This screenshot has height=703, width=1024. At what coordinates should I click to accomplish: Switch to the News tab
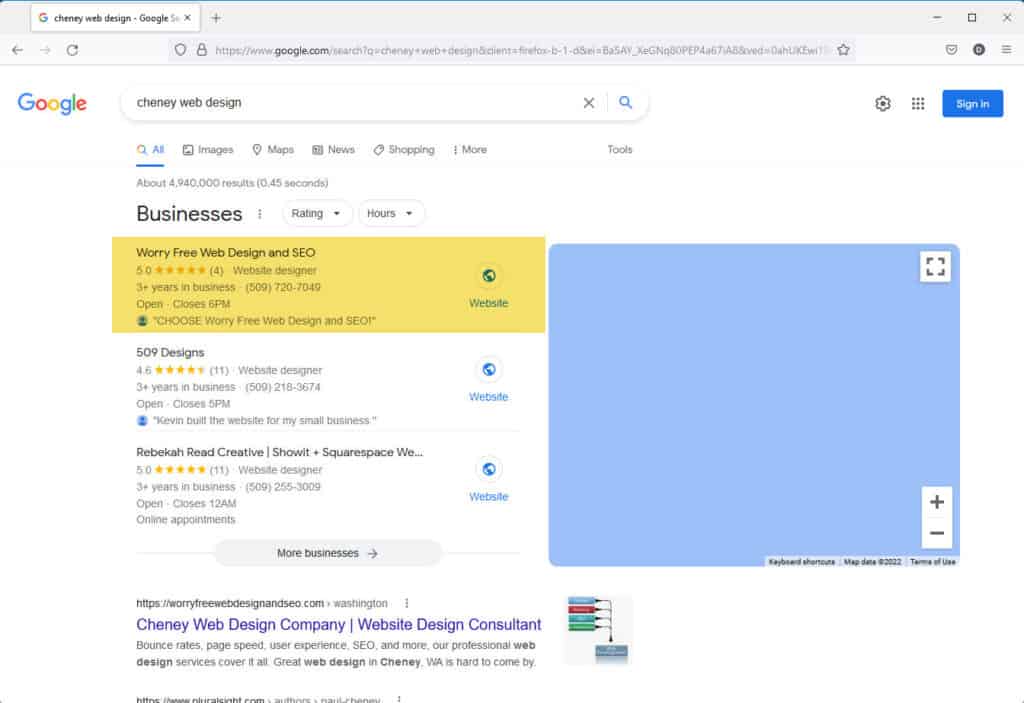(333, 150)
